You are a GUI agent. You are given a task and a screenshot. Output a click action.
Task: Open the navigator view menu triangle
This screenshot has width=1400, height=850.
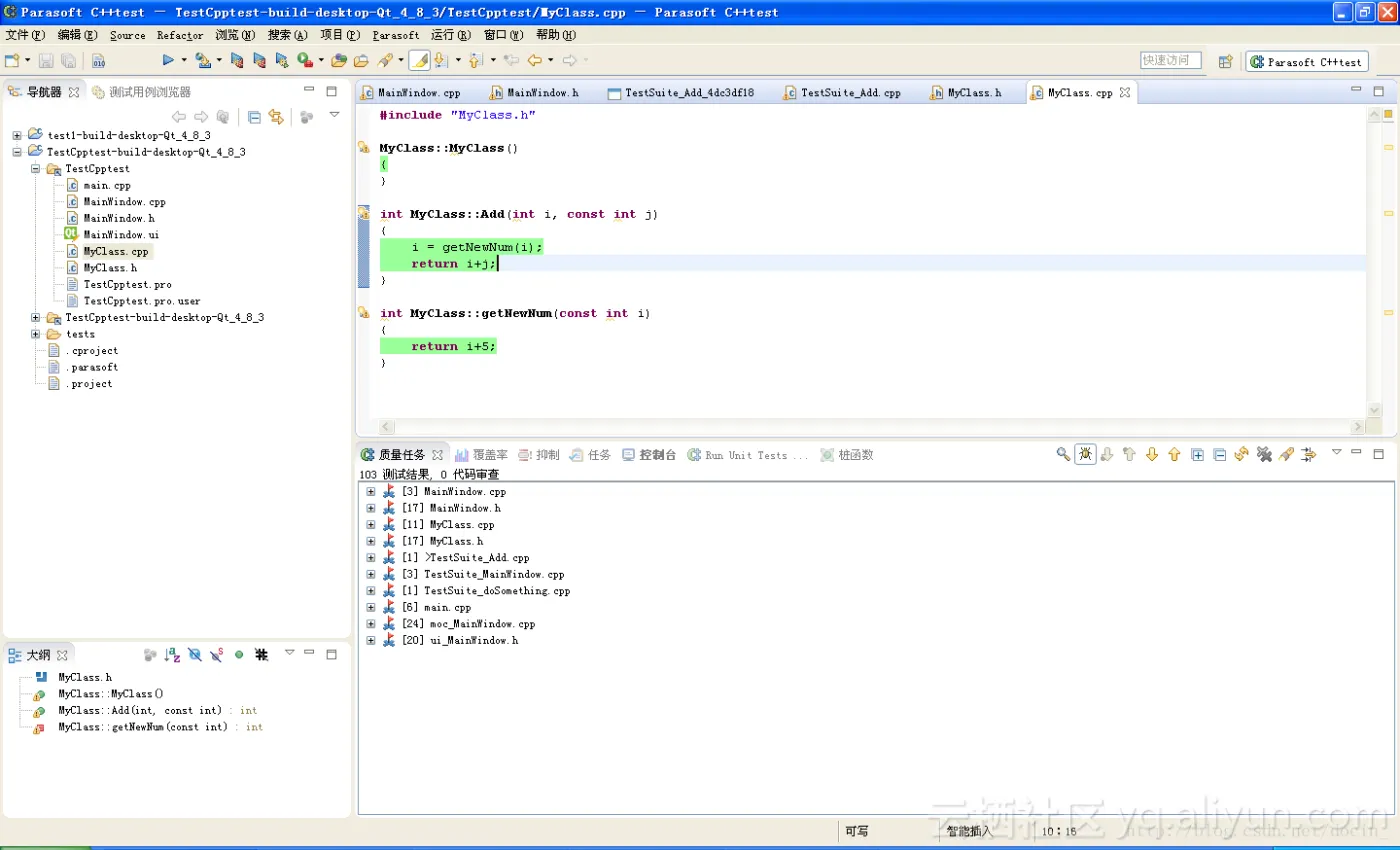point(334,115)
